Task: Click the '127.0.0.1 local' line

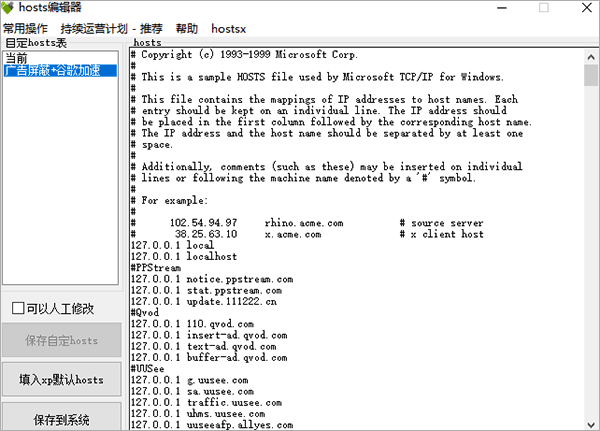Action: [172, 245]
